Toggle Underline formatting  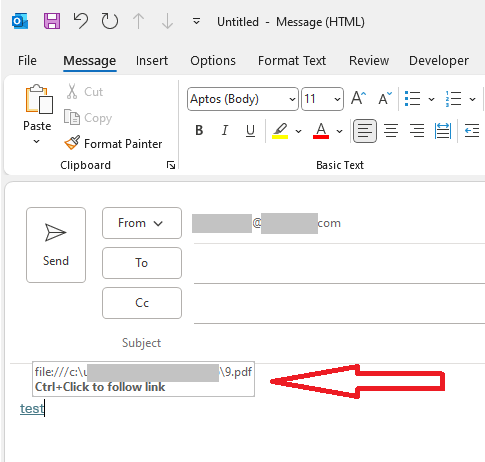tap(250, 130)
